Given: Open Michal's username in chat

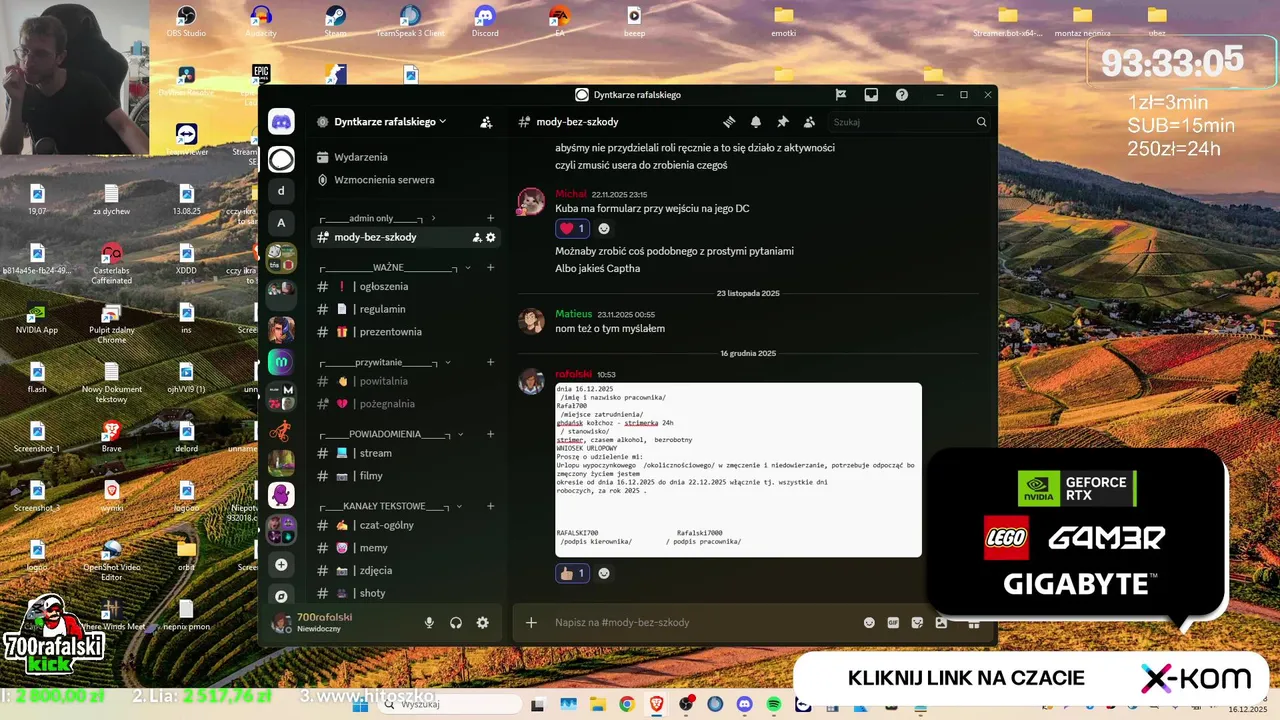Looking at the screenshot, I should pos(571,194).
